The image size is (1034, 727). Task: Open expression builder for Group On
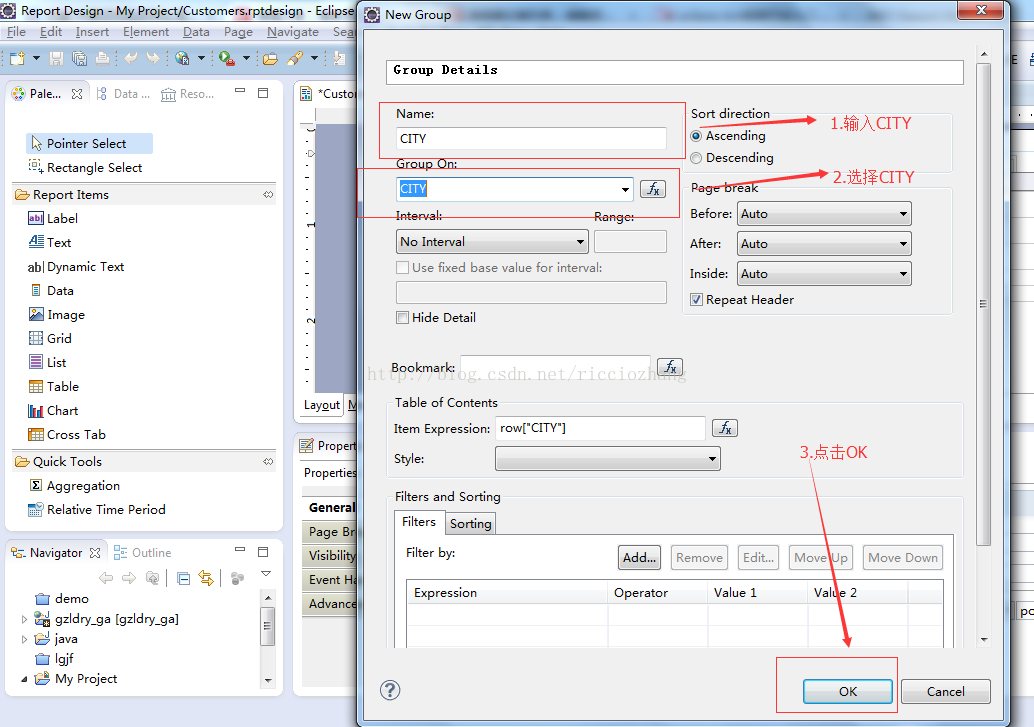pyautogui.click(x=653, y=189)
